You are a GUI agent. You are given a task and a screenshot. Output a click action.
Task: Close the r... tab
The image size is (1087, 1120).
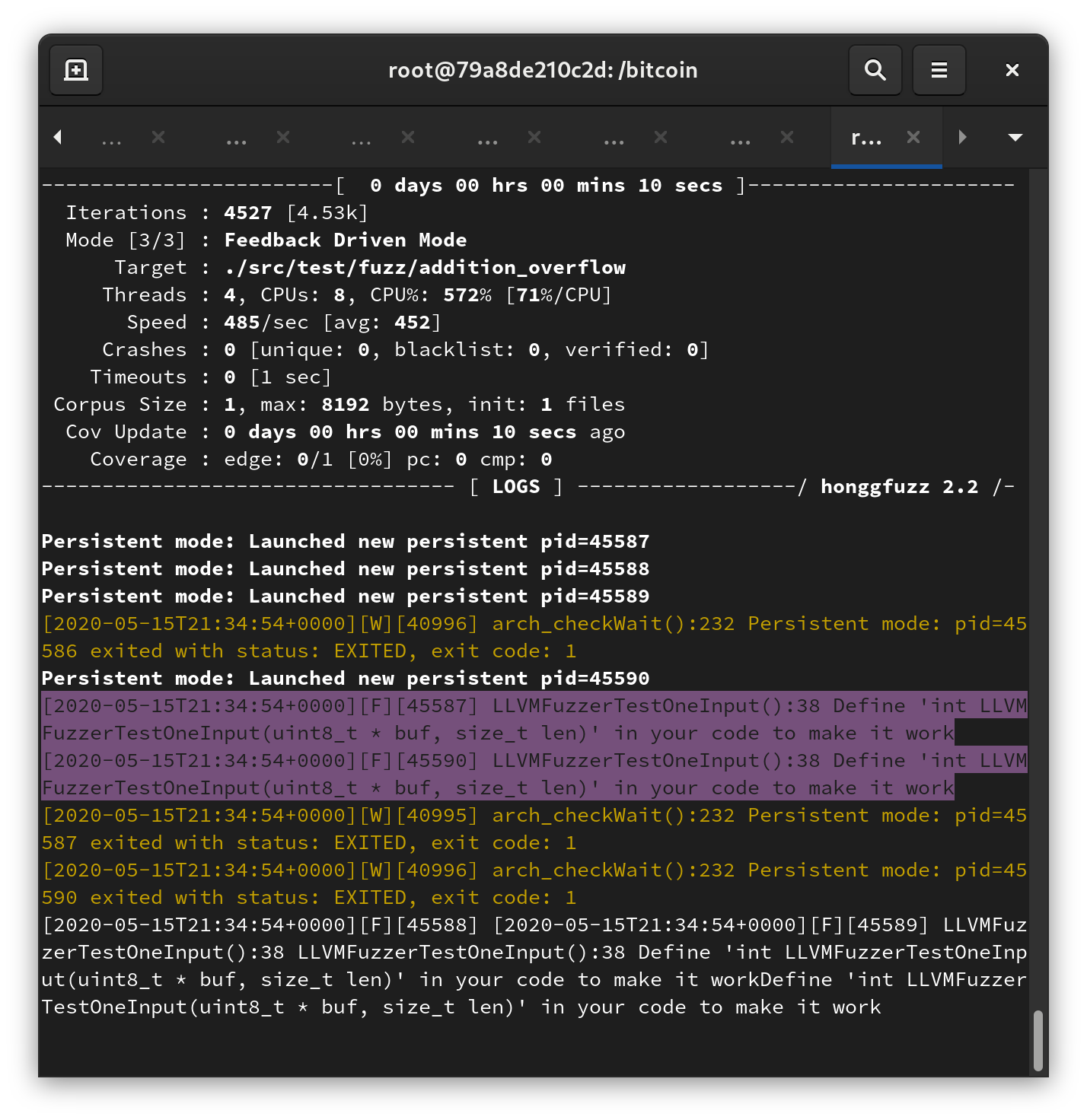point(913,138)
